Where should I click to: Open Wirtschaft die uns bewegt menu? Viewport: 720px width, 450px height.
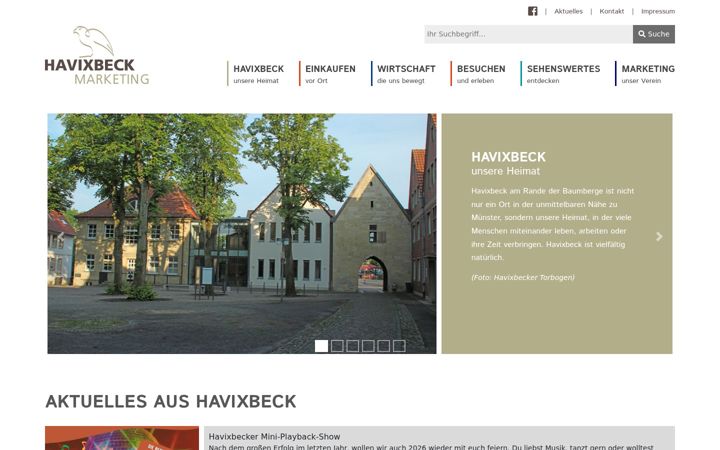(x=404, y=73)
